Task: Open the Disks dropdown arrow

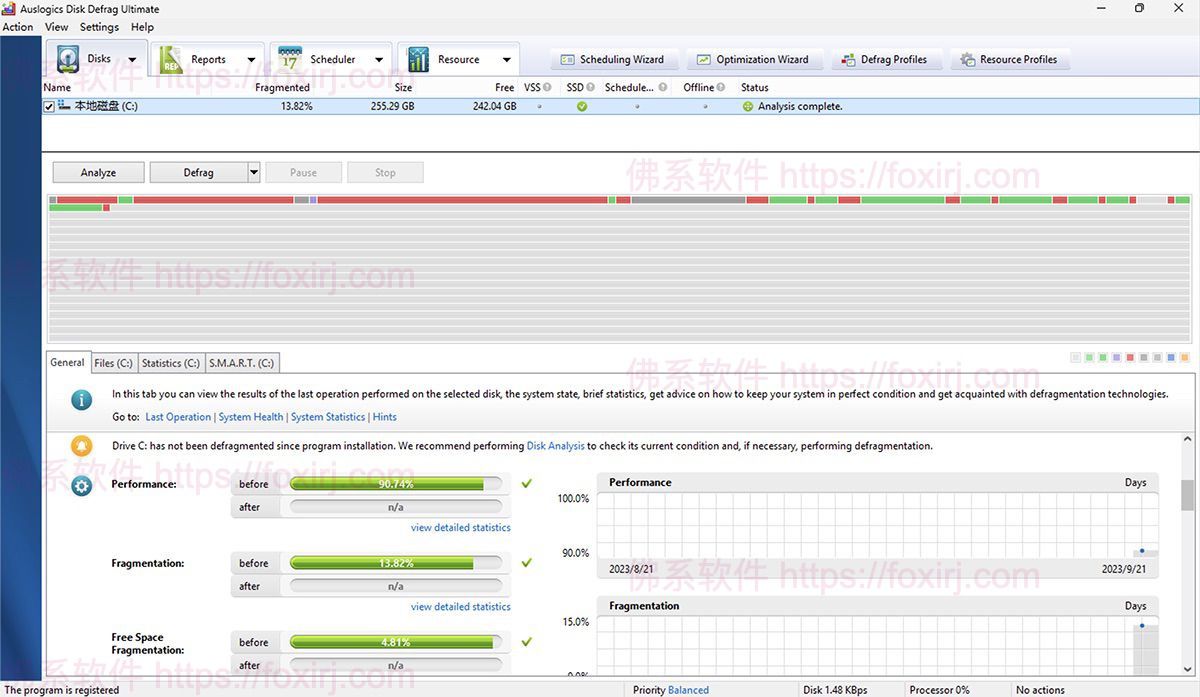Action: point(131,58)
